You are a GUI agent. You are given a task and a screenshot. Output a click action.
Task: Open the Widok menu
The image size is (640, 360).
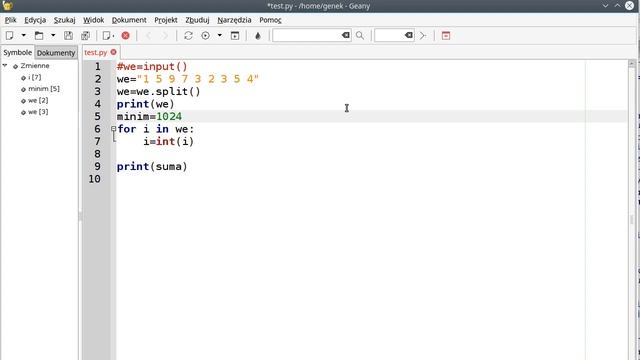pos(93,20)
